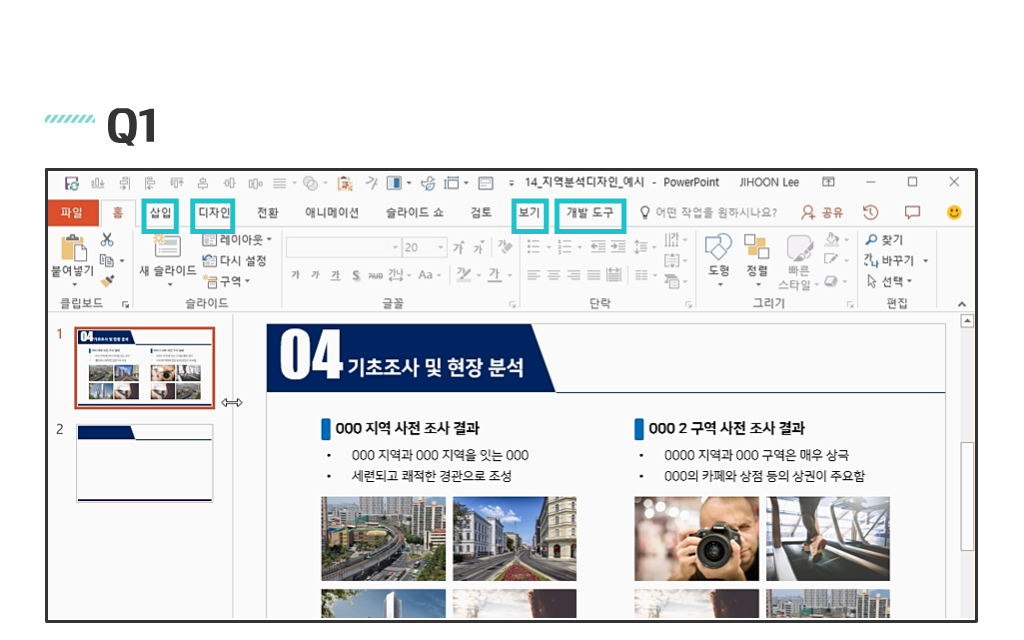Toggle text shadow S button
This screenshot has height=640, width=1024.
356,275
